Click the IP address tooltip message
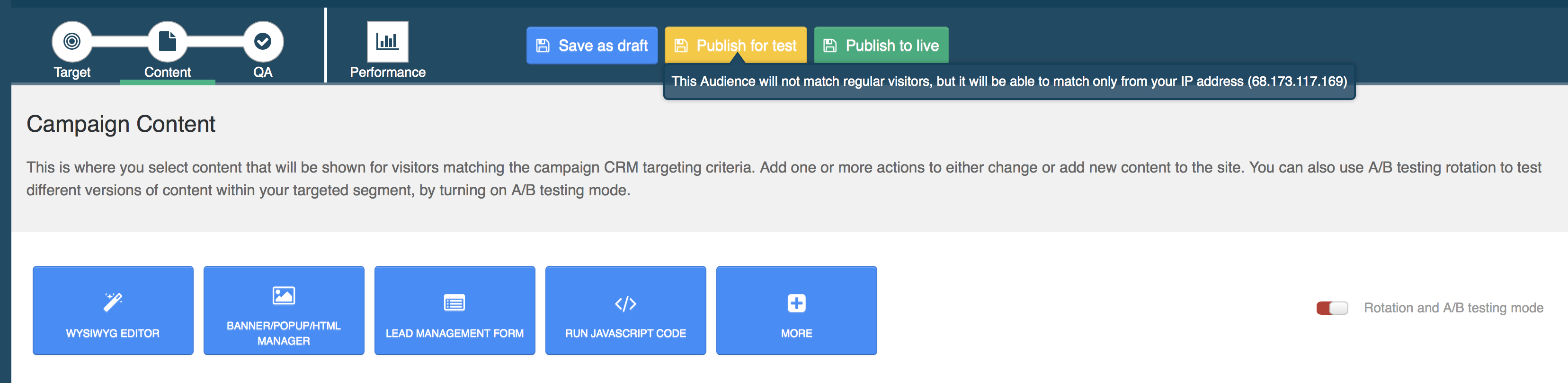 (1008, 81)
